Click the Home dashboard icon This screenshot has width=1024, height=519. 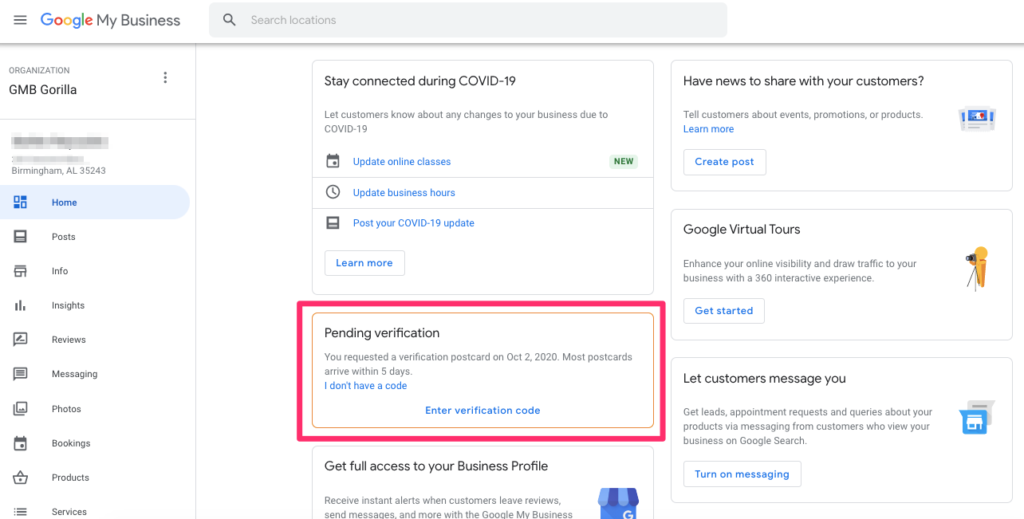pos(20,202)
